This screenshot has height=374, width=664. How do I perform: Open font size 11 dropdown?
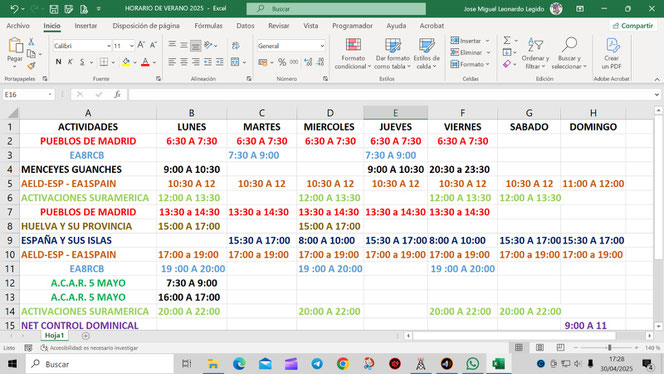132,46
